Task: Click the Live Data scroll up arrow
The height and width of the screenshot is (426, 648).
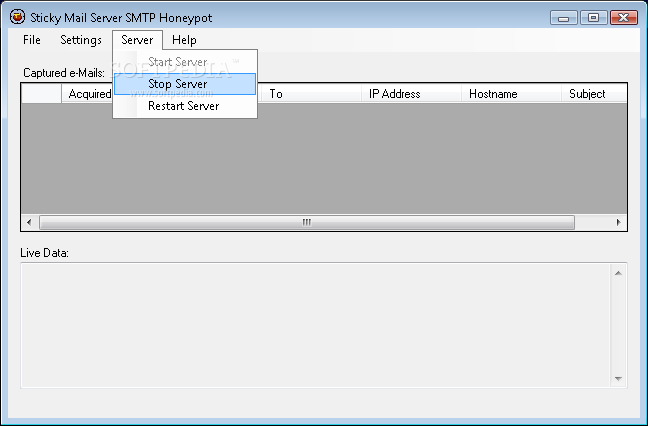Action: click(x=618, y=273)
